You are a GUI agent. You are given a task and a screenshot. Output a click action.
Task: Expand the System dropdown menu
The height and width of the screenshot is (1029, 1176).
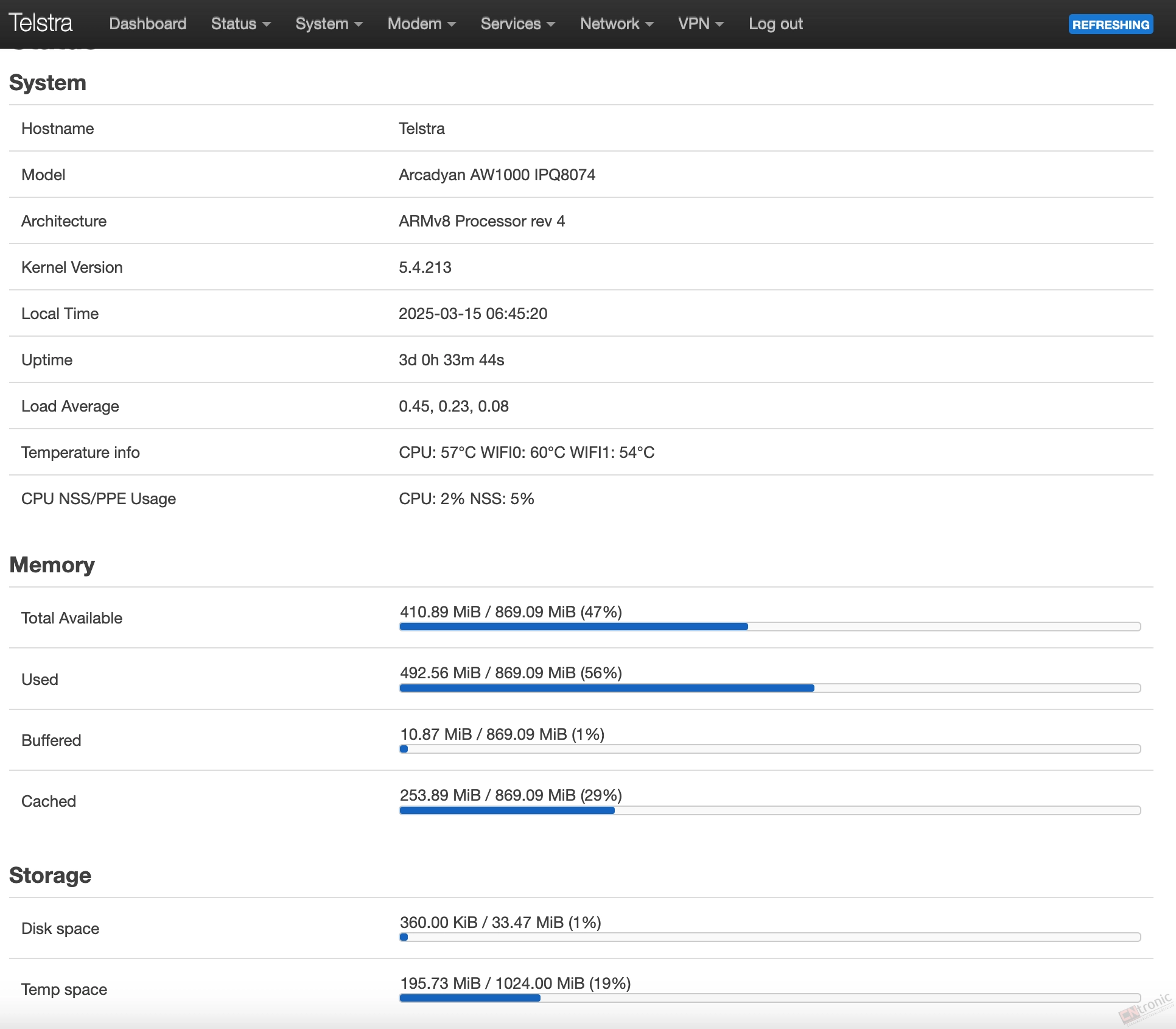(329, 24)
